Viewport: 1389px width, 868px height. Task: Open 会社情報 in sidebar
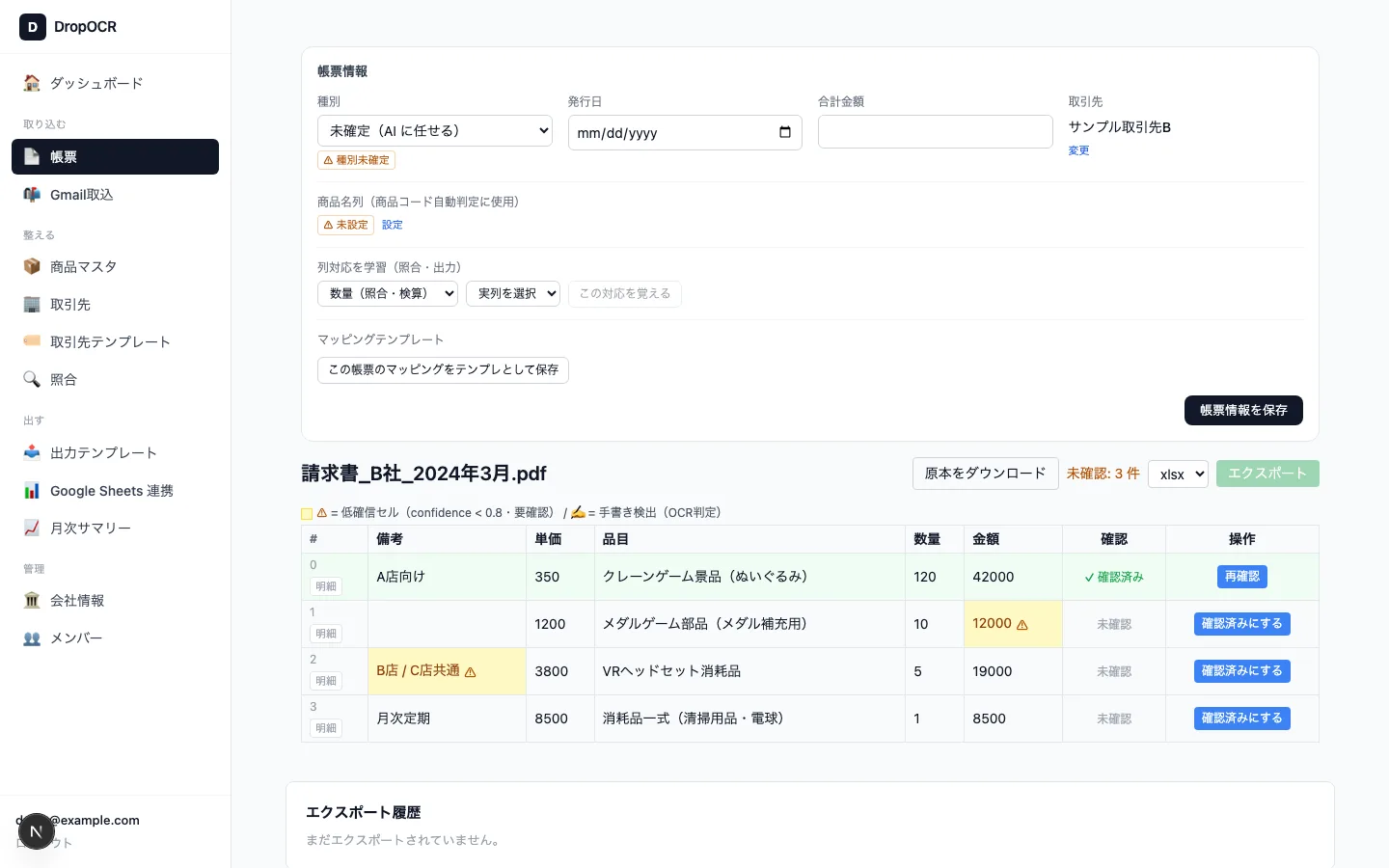point(115,600)
